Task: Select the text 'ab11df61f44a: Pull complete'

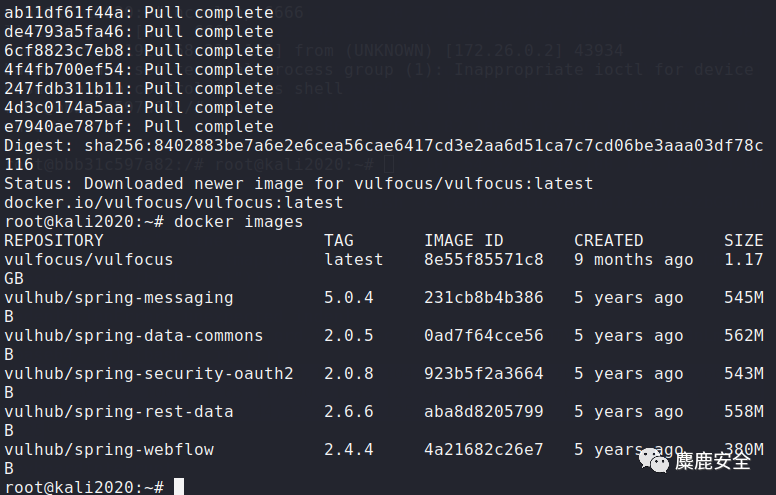Action: point(139,12)
